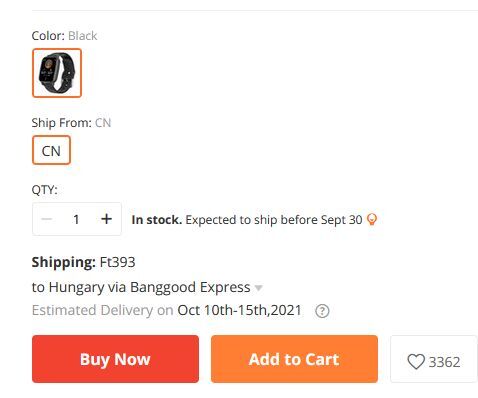
Task: Click the Add to Cart button
Action: [x=294, y=359]
